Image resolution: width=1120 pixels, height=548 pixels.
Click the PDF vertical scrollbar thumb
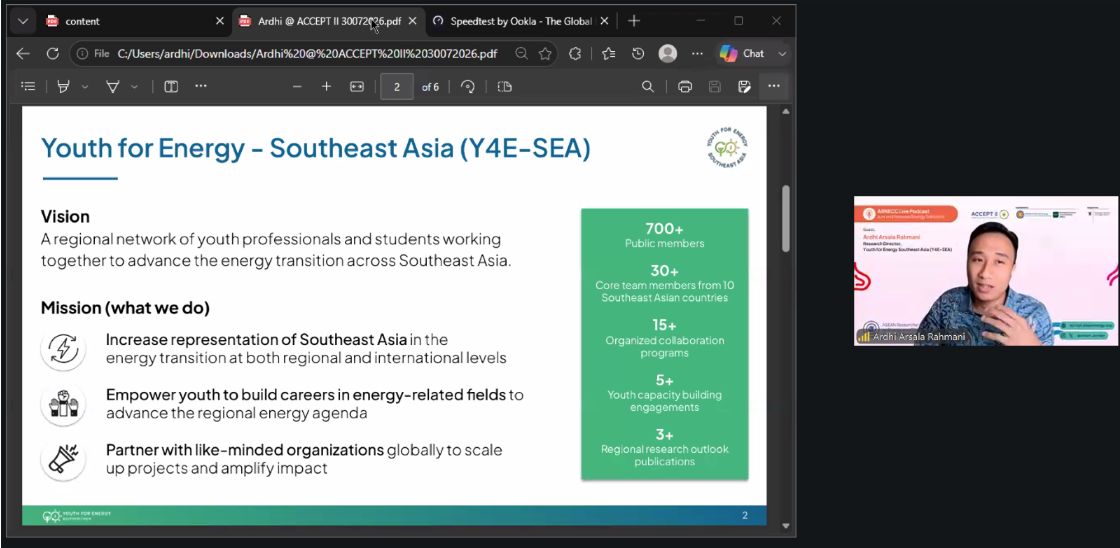pos(786,218)
